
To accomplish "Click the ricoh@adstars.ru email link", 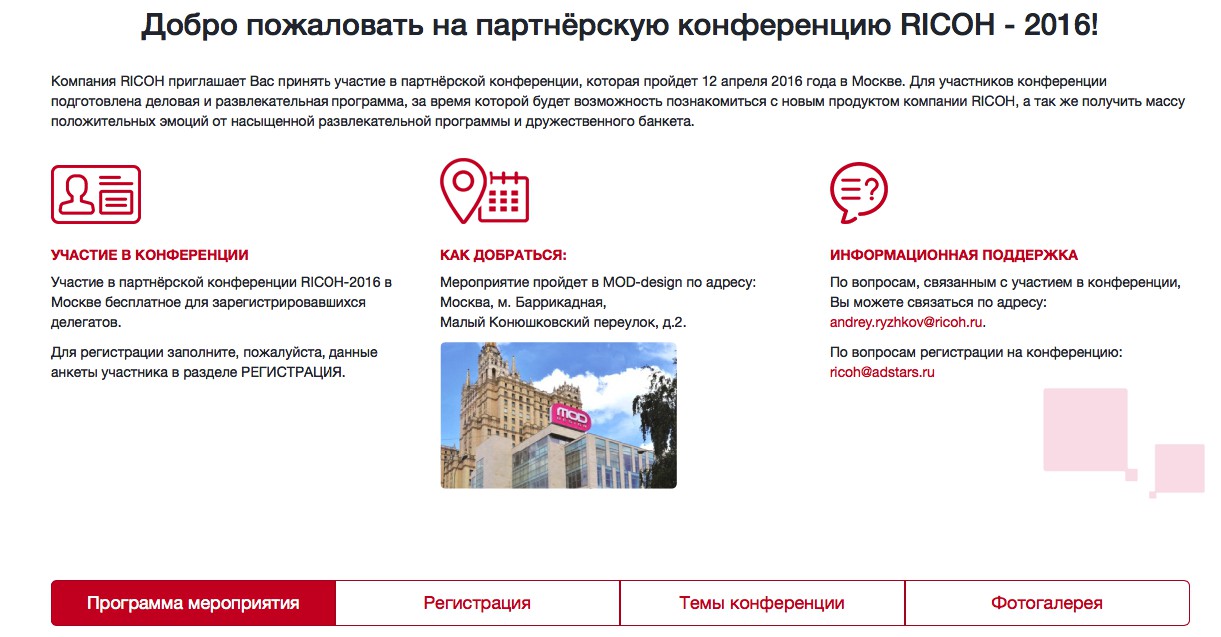I will [882, 372].
